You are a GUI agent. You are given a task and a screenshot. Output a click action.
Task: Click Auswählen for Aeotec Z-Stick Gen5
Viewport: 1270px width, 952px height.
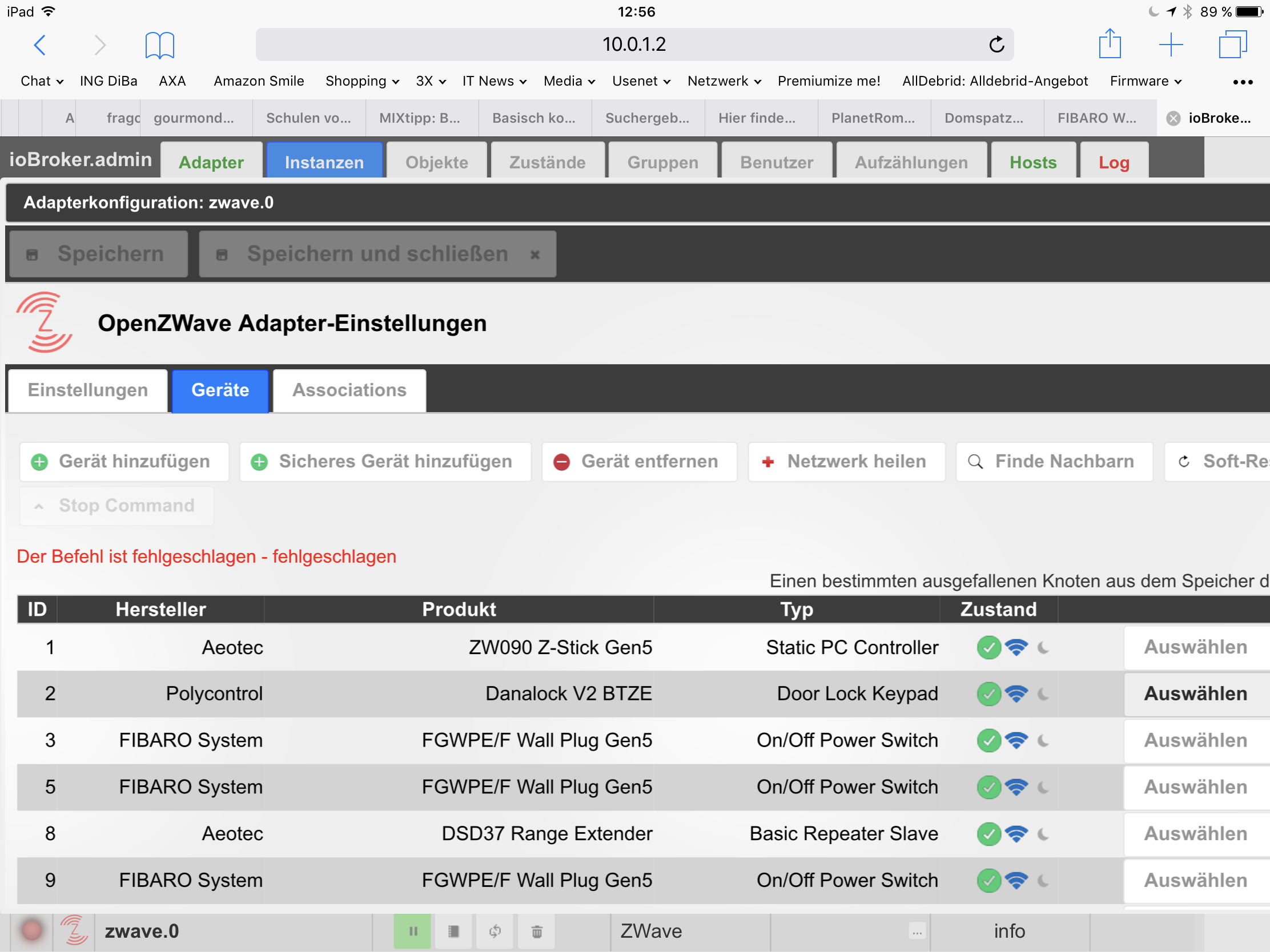point(1196,647)
